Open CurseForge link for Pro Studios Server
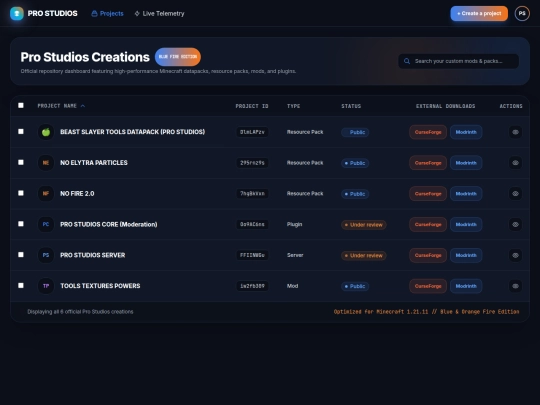This screenshot has width=540, height=405. click(428, 256)
